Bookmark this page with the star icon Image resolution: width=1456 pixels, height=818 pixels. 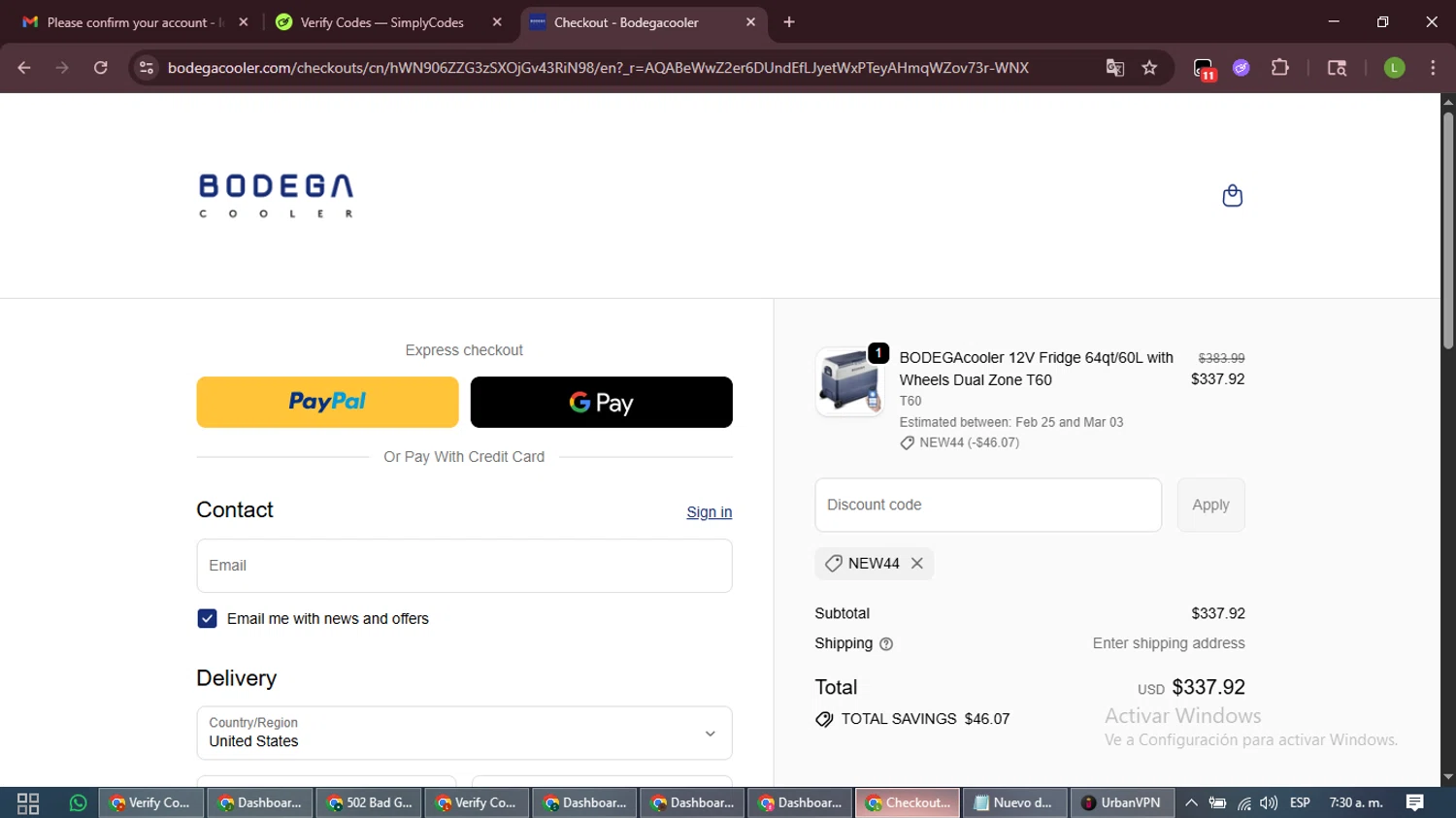pyautogui.click(x=1150, y=68)
